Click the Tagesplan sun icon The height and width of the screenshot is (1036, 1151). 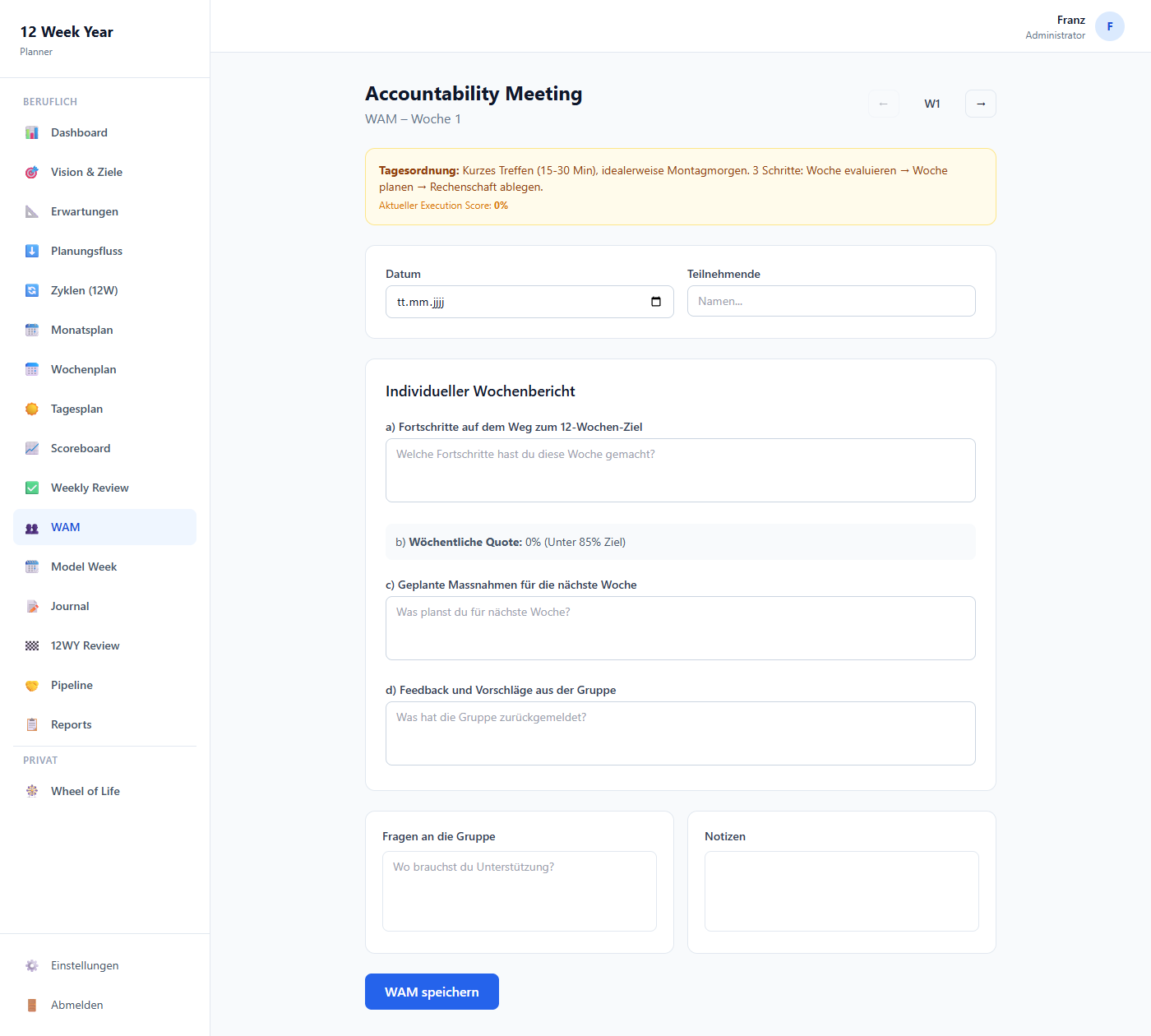coord(32,409)
